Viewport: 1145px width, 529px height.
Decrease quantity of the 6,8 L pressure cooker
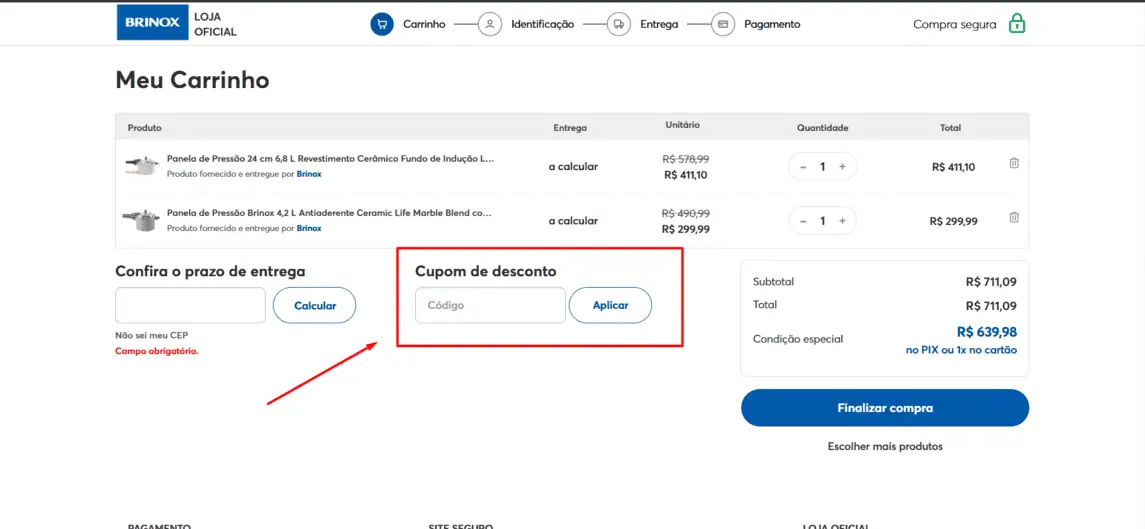[803, 167]
